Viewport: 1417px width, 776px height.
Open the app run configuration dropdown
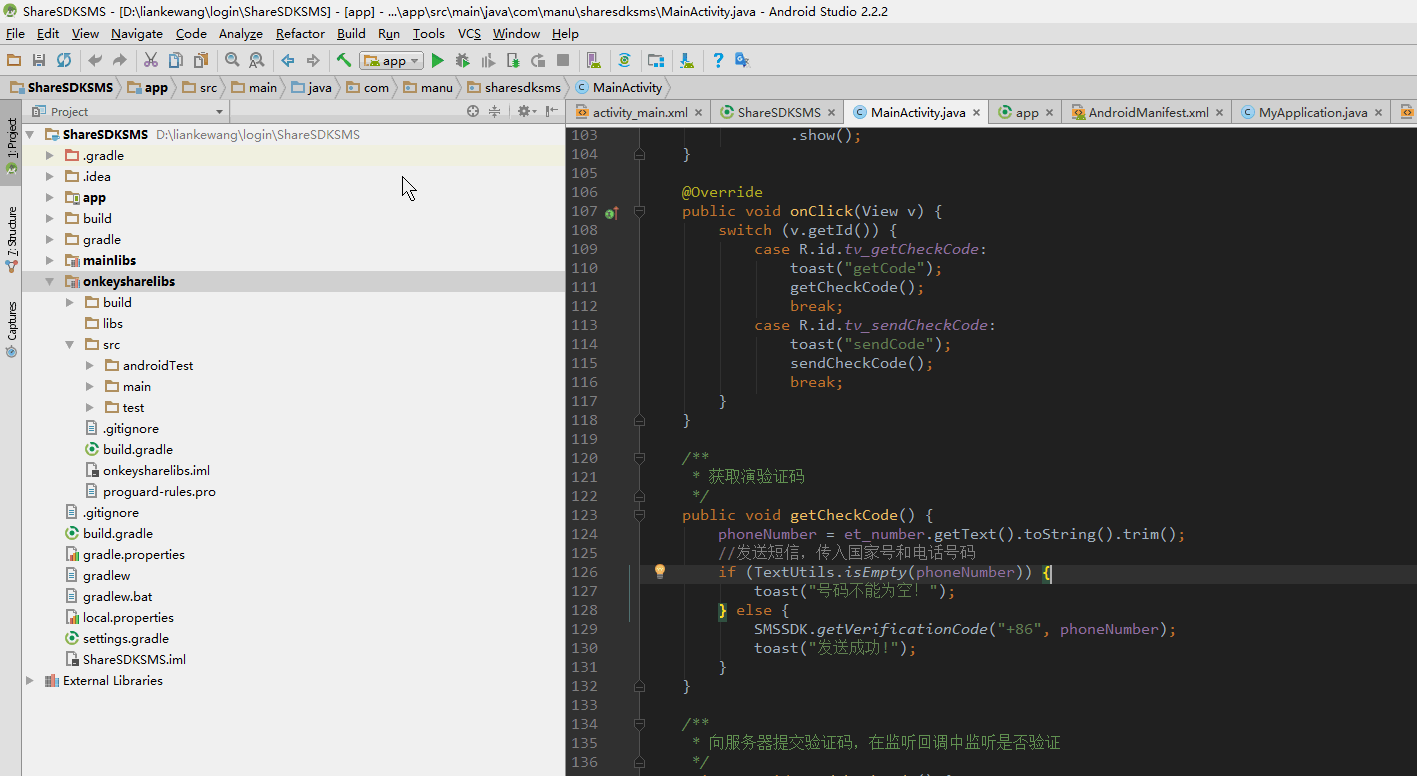pos(392,61)
